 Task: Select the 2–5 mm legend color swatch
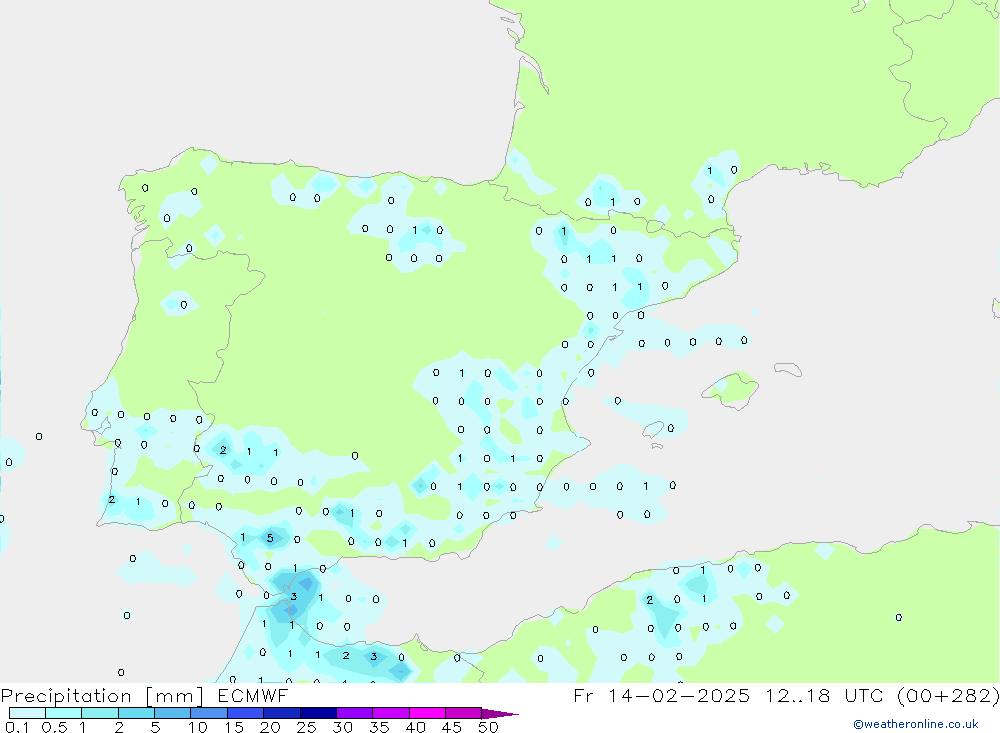point(136,713)
